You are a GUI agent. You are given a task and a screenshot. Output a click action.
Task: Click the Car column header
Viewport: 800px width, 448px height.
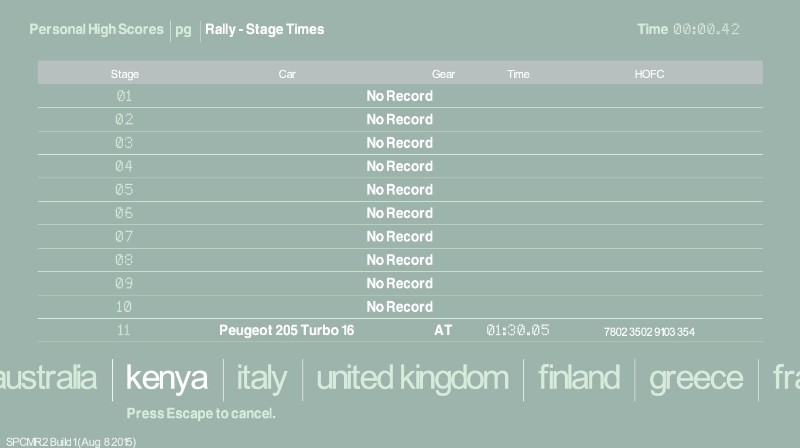(x=287, y=74)
